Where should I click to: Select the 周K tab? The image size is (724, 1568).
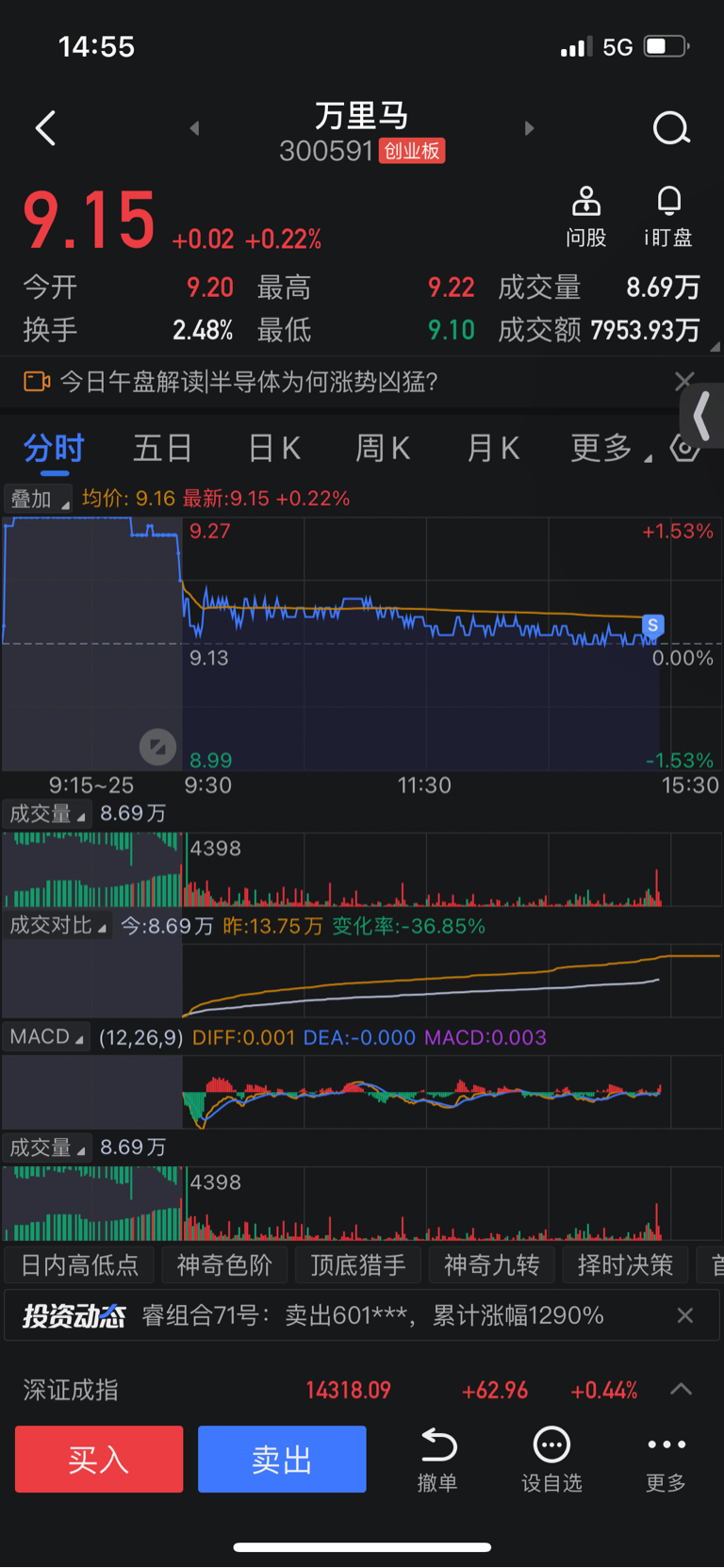coord(382,448)
